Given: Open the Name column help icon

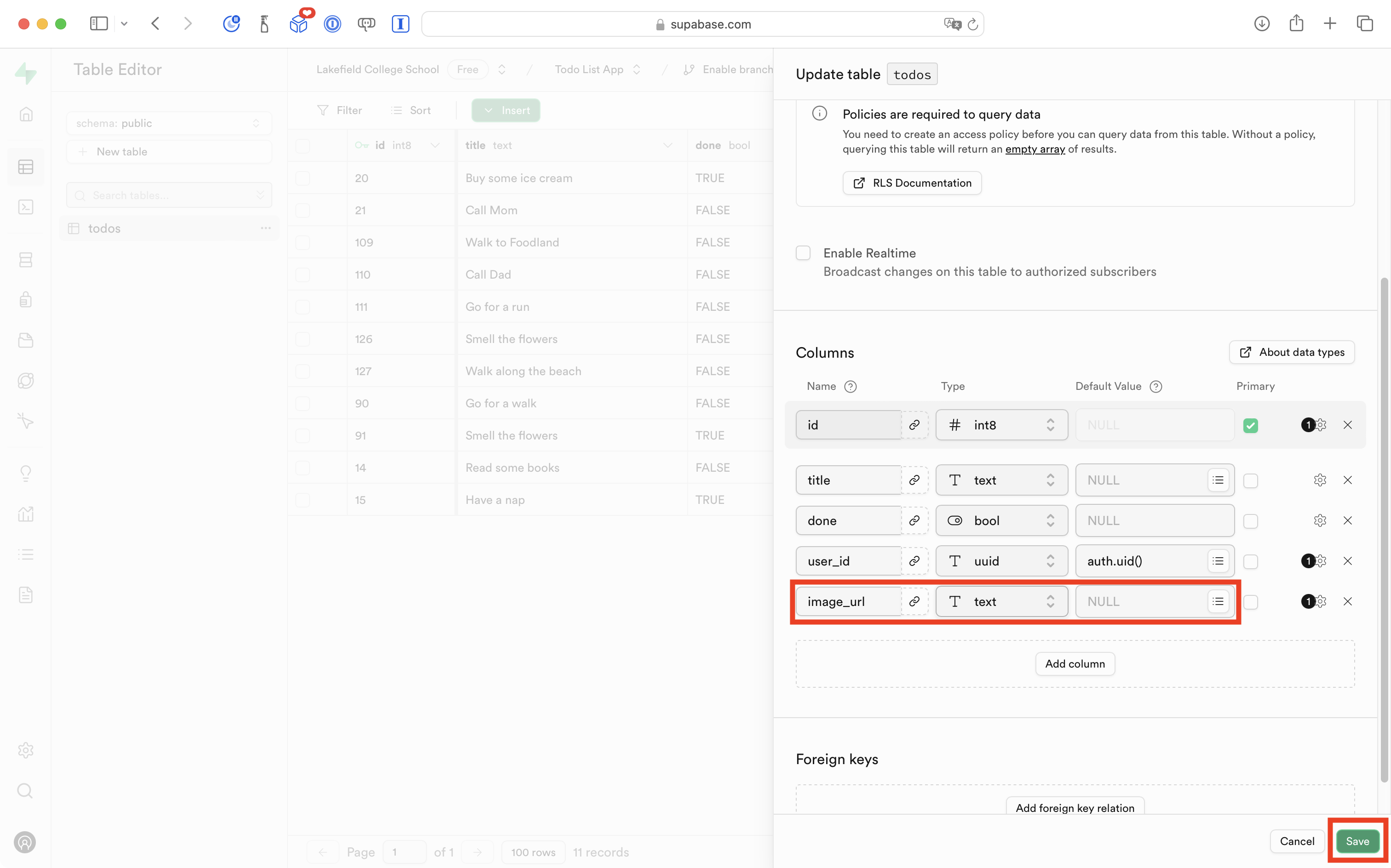Looking at the screenshot, I should pyautogui.click(x=851, y=386).
